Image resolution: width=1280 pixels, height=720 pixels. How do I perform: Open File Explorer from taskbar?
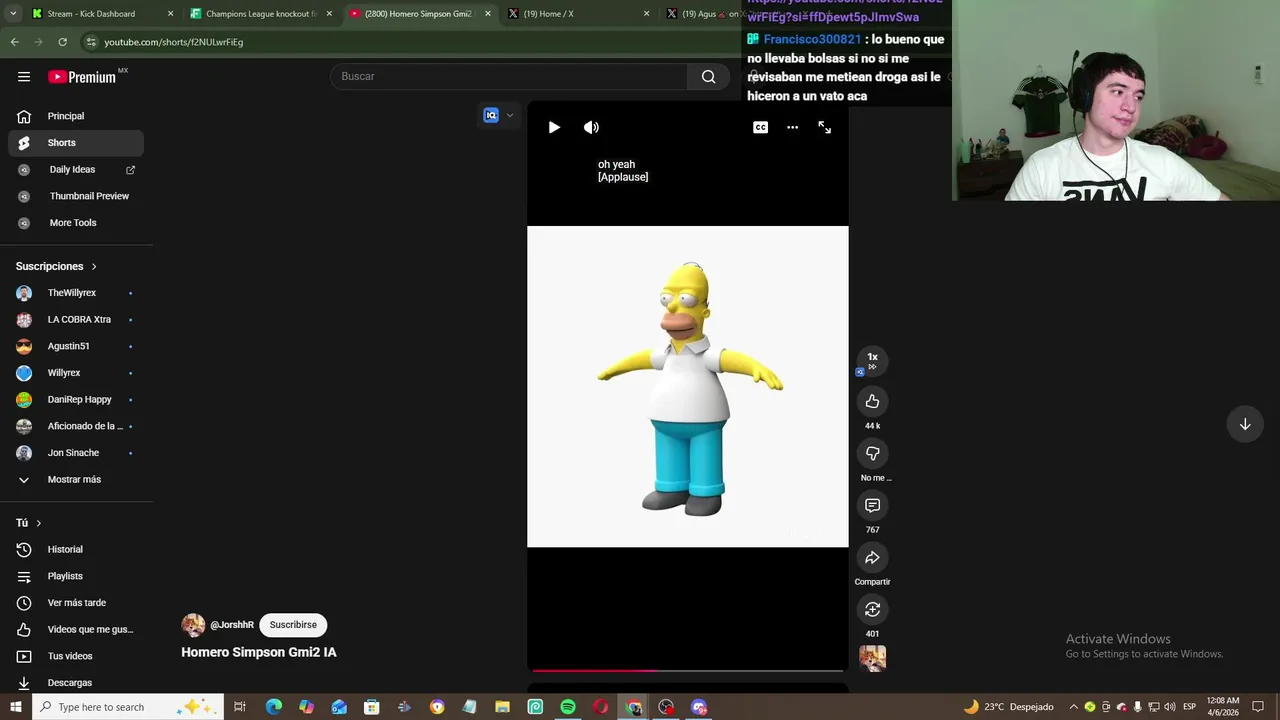click(x=502, y=707)
